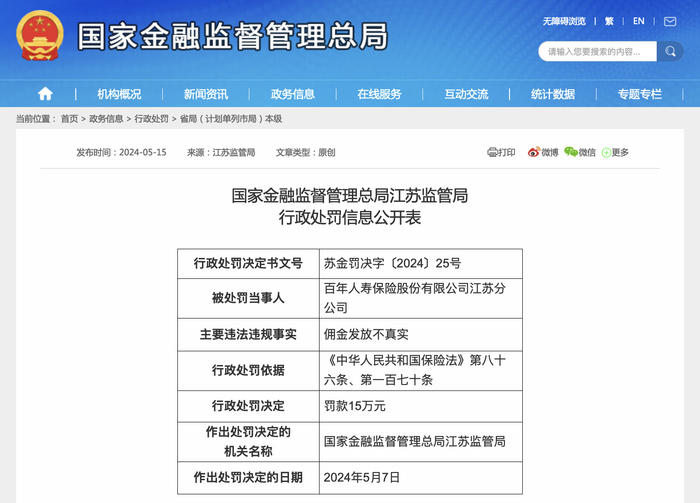Open the 政务信息 menu
This screenshot has width=700, height=503.
(x=293, y=94)
